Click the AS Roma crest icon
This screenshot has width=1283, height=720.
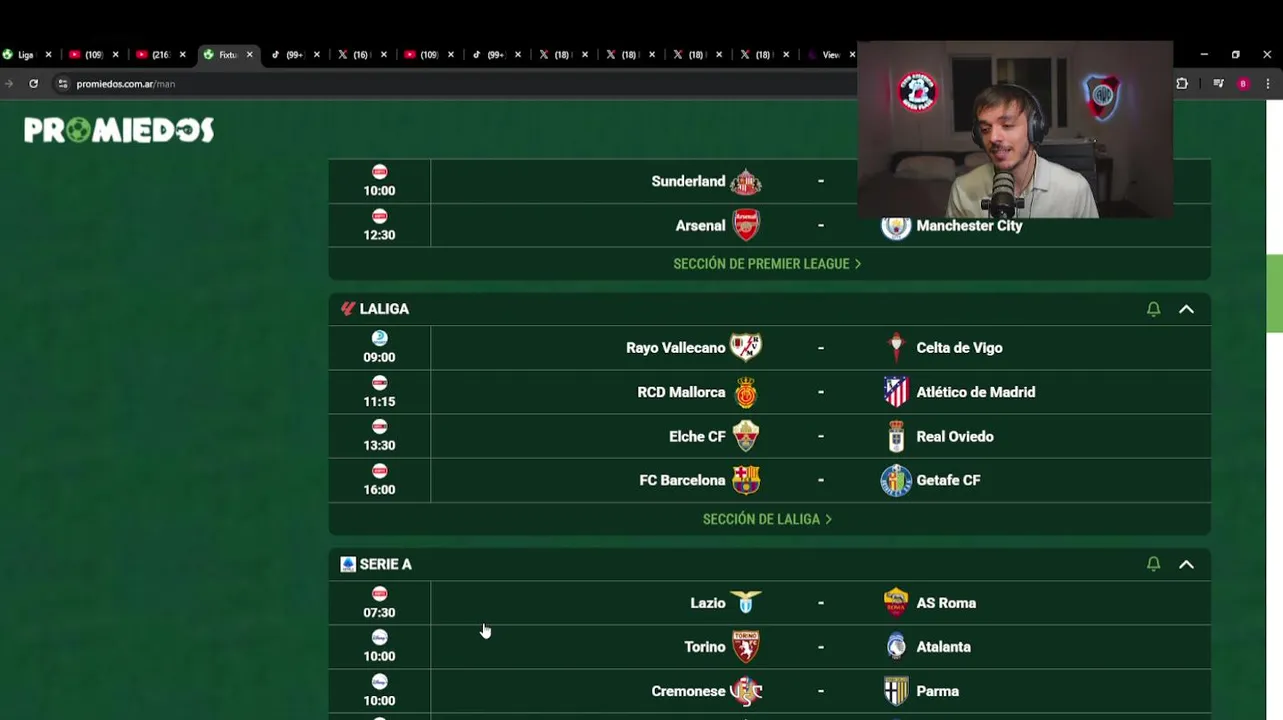click(896, 602)
